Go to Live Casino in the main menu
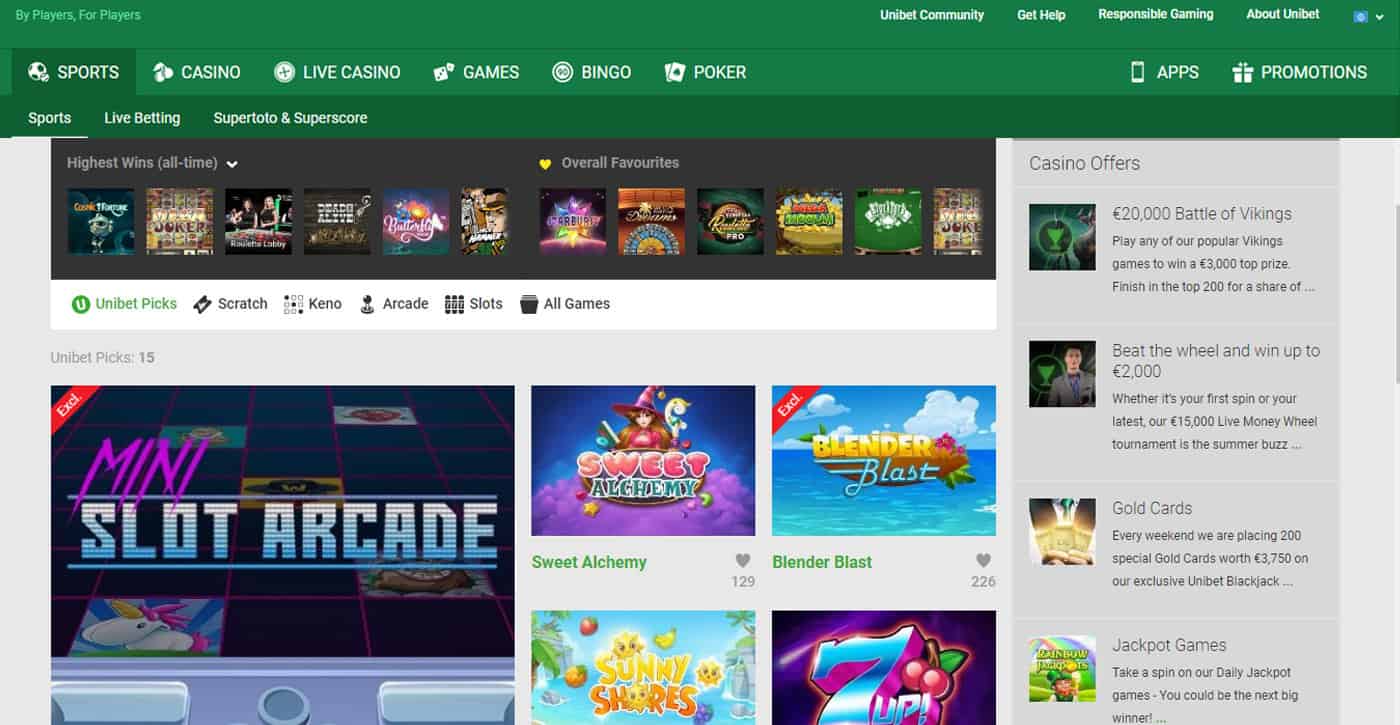 click(337, 72)
